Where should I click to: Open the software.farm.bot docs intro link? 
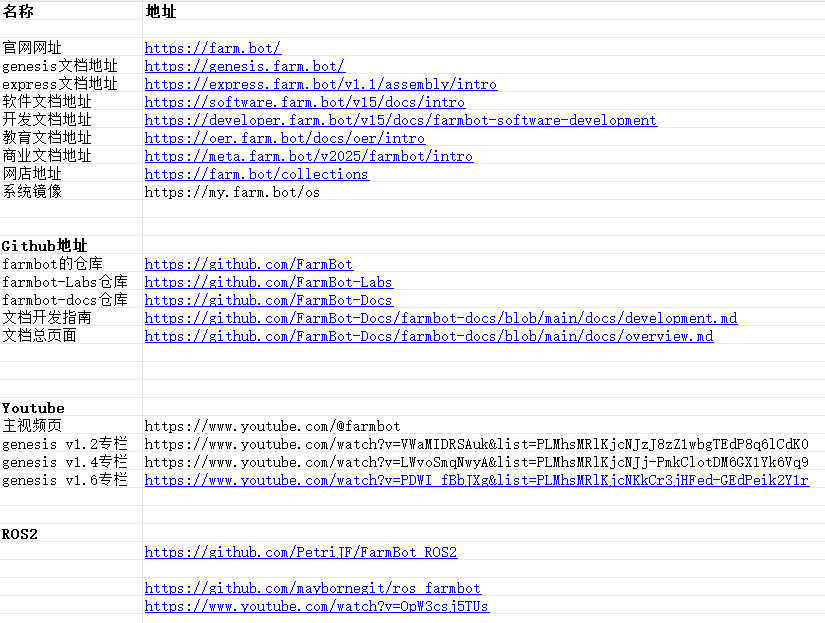tap(304, 102)
